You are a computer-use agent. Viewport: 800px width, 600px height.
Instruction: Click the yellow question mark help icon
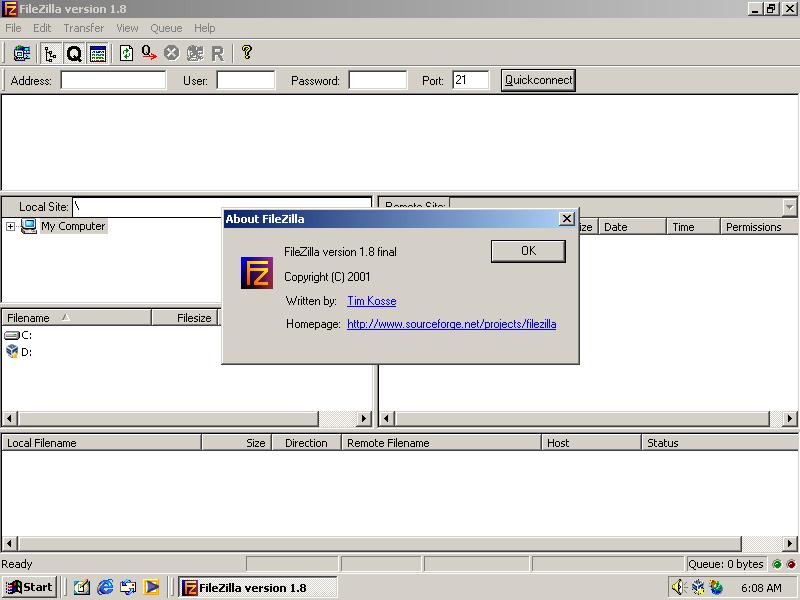point(247,52)
